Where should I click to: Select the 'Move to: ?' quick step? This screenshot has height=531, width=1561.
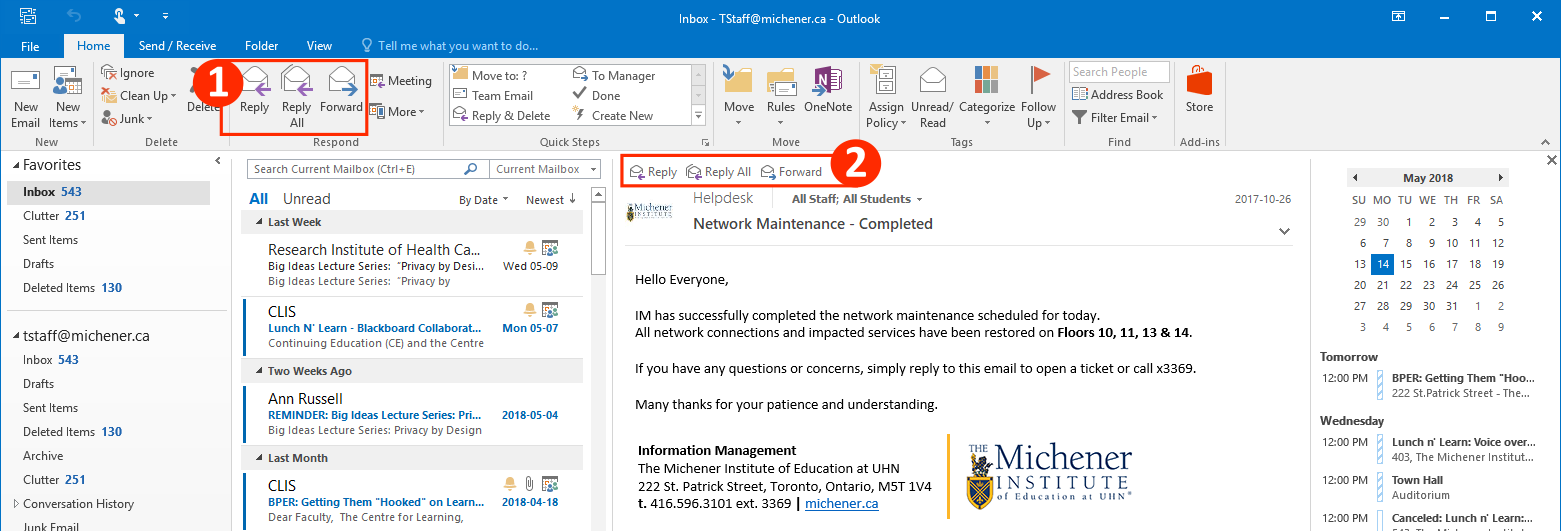(x=490, y=75)
